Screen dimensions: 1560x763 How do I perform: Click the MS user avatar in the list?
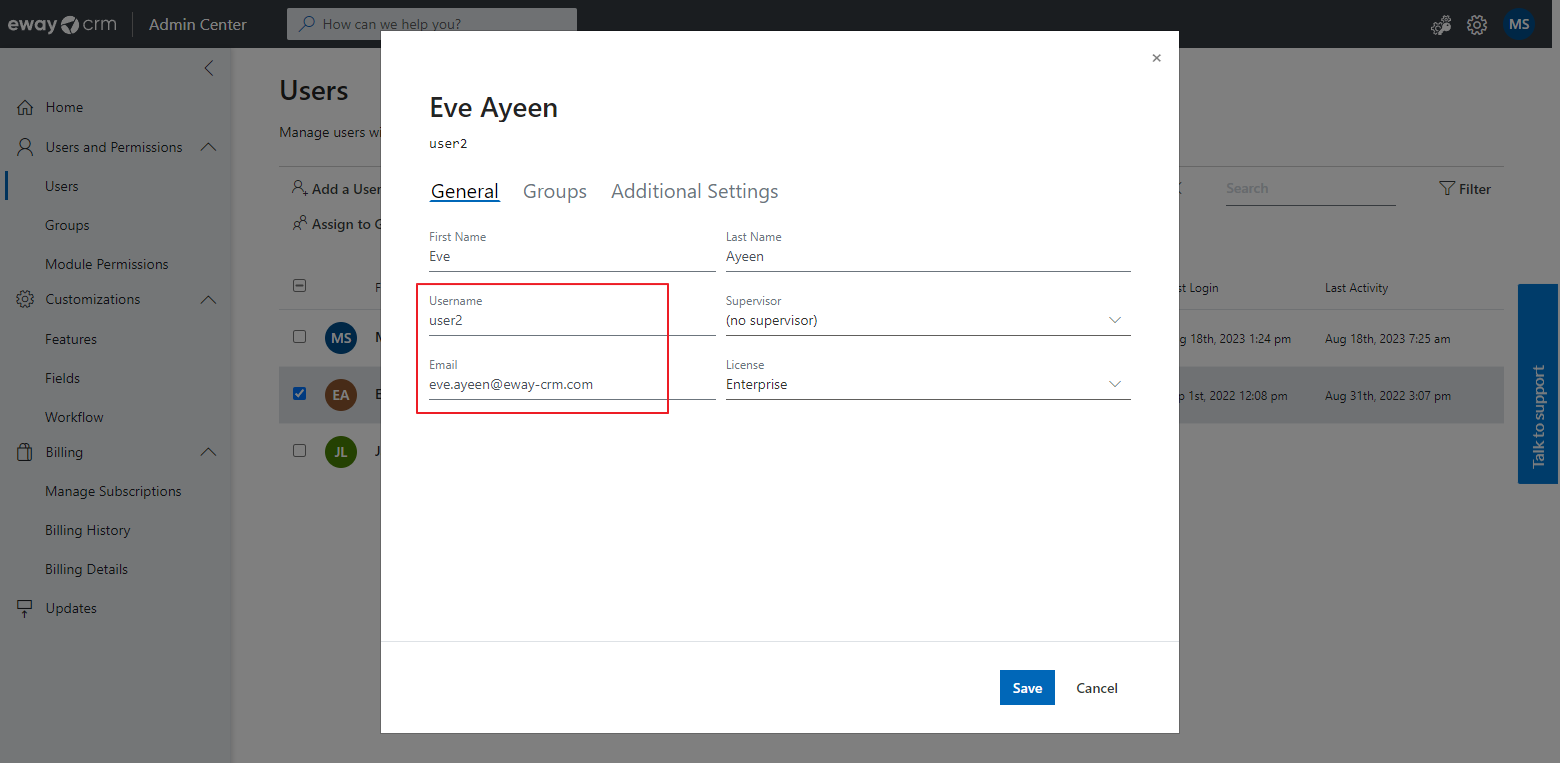(x=341, y=338)
